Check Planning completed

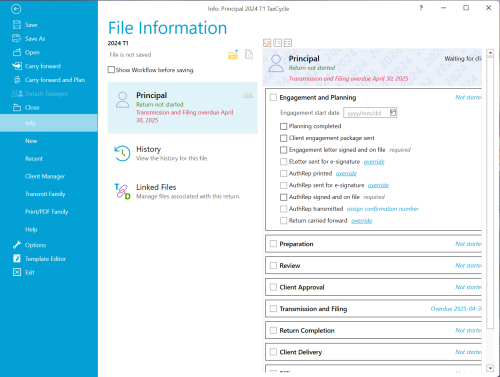click(283, 126)
